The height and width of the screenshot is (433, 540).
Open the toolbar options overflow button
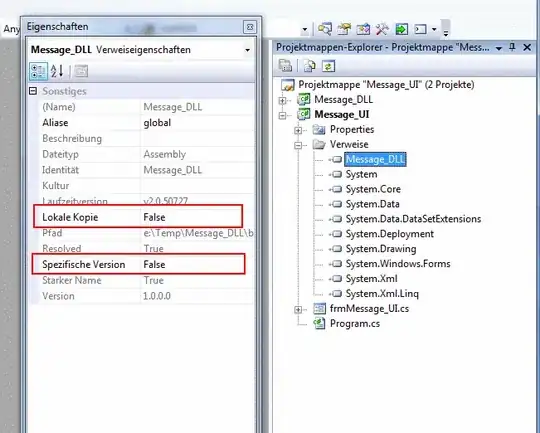pos(446,29)
